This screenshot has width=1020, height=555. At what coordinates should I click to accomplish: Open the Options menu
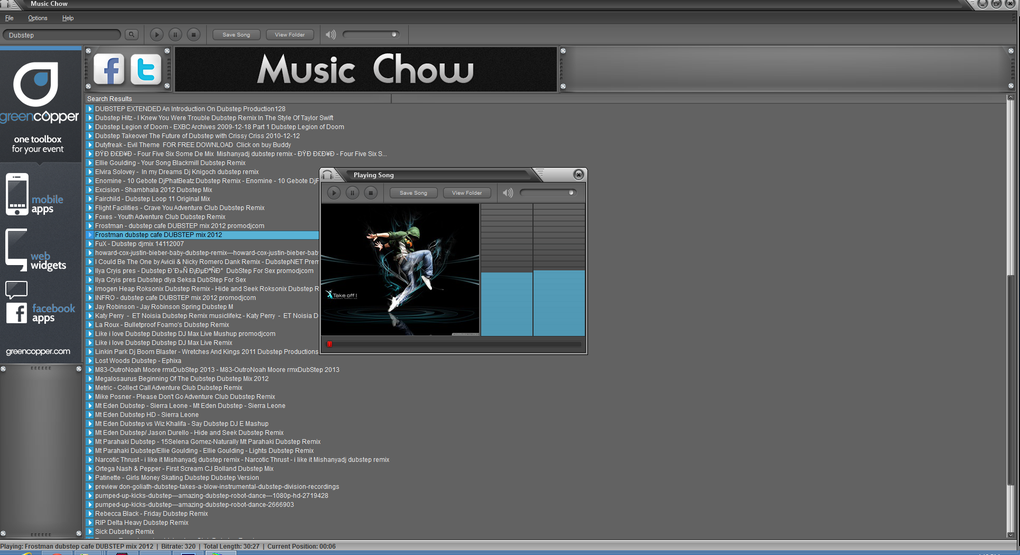(x=37, y=18)
